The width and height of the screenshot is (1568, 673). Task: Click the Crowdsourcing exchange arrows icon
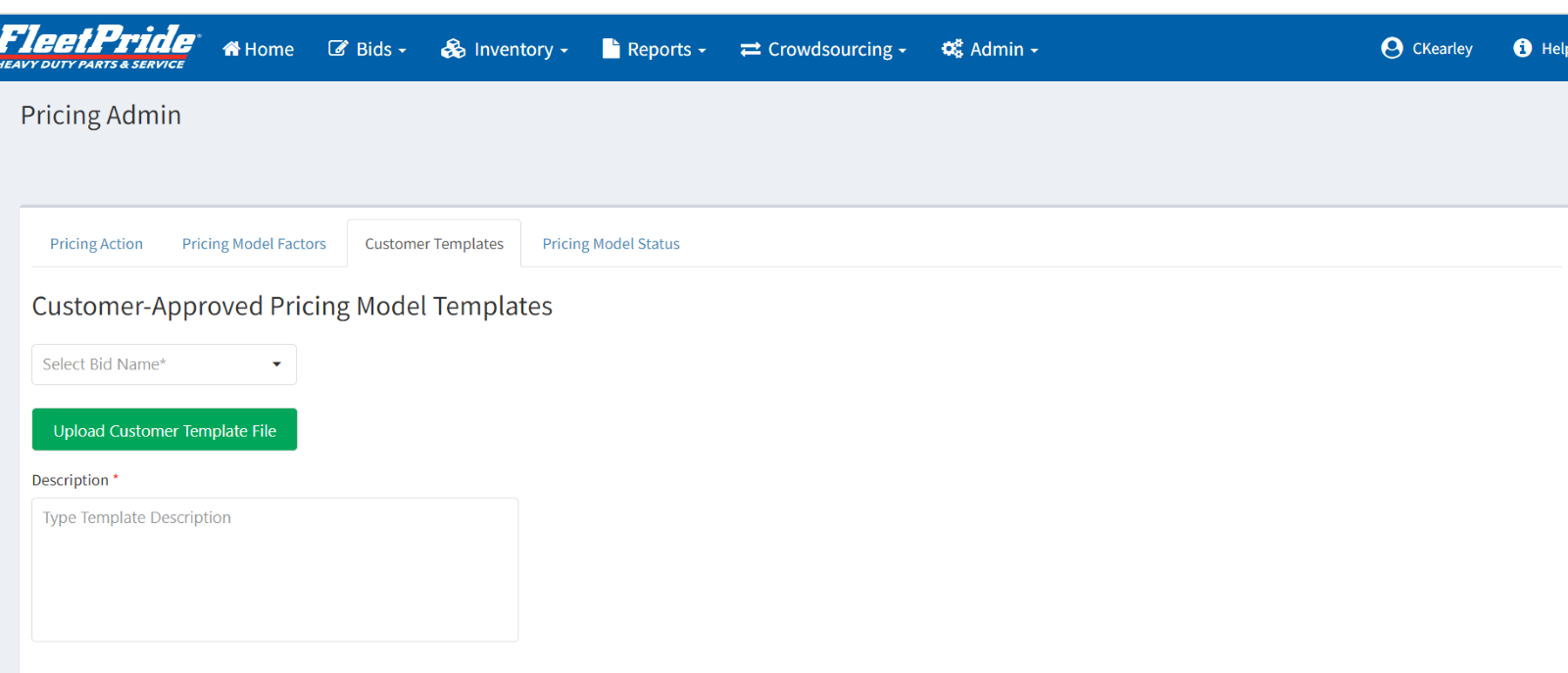pyautogui.click(x=751, y=49)
